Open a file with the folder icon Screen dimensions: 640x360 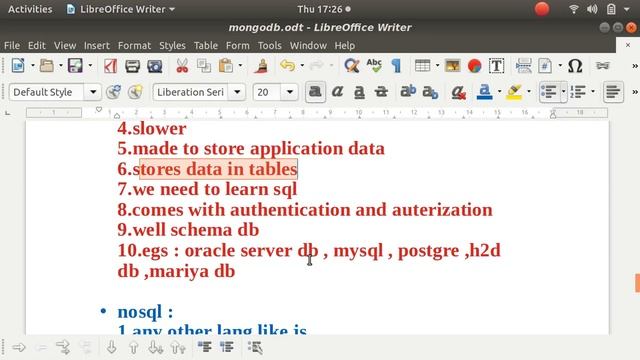[47, 66]
